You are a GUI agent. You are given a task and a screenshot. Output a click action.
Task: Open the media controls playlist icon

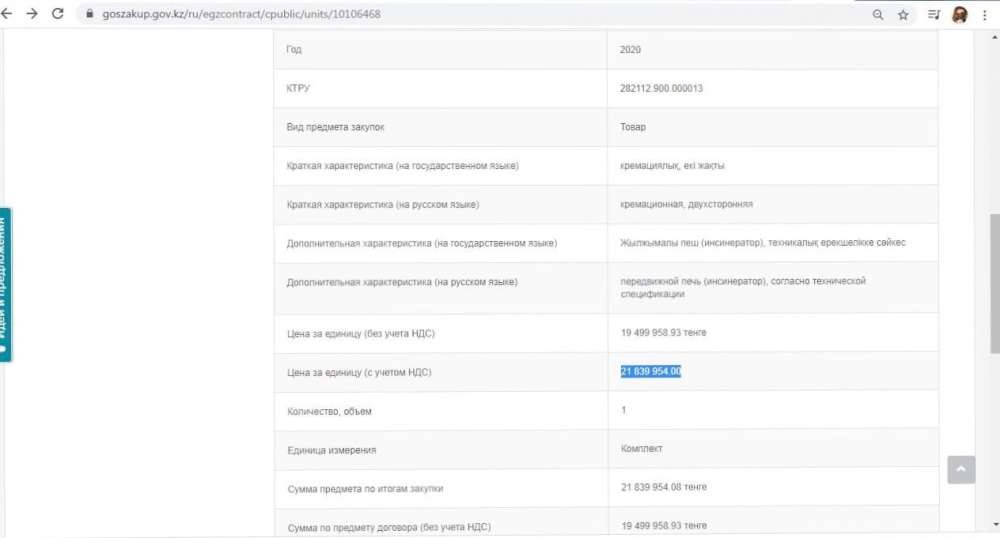point(934,15)
